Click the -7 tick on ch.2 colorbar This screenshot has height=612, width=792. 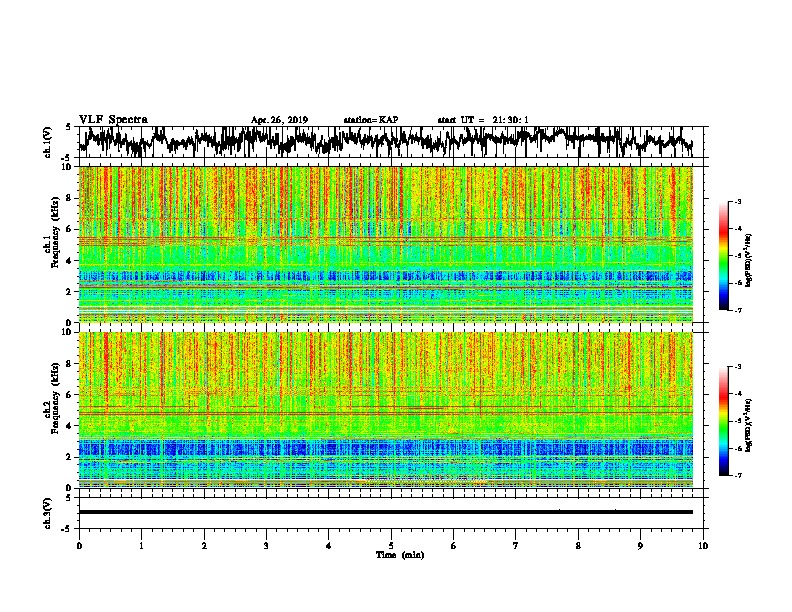coord(737,475)
